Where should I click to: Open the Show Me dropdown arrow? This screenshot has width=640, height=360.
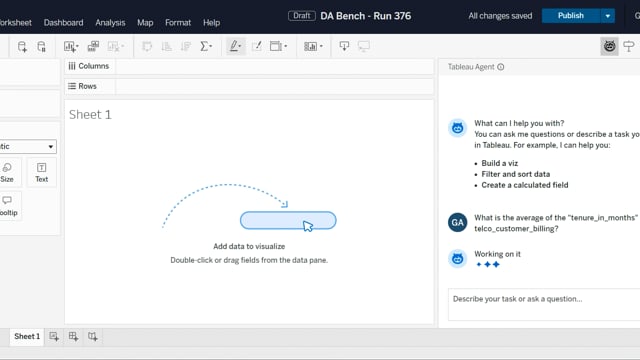tap(321, 46)
